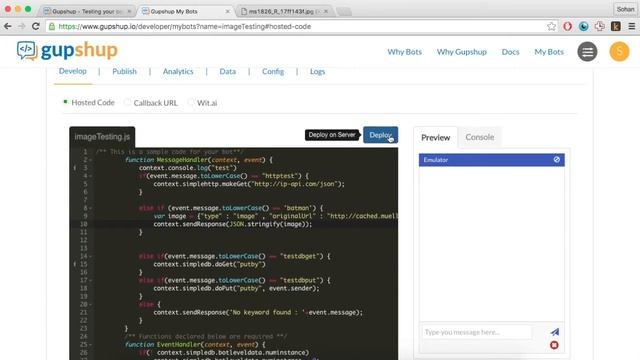Collapse code fold arrow at line 14

tap(91, 256)
